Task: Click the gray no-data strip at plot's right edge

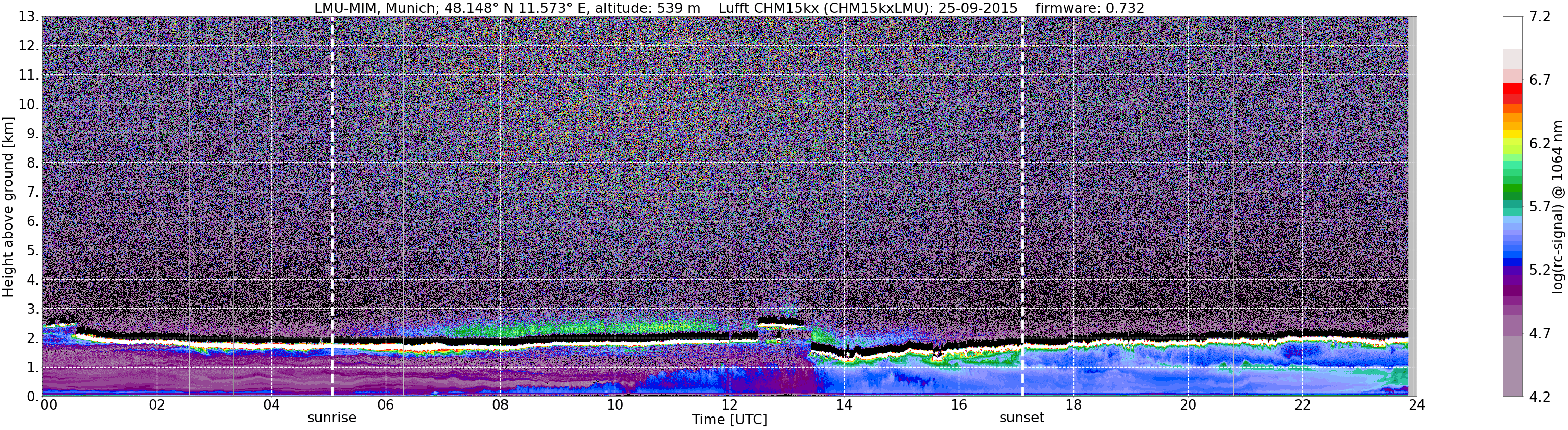Action: click(1412, 207)
